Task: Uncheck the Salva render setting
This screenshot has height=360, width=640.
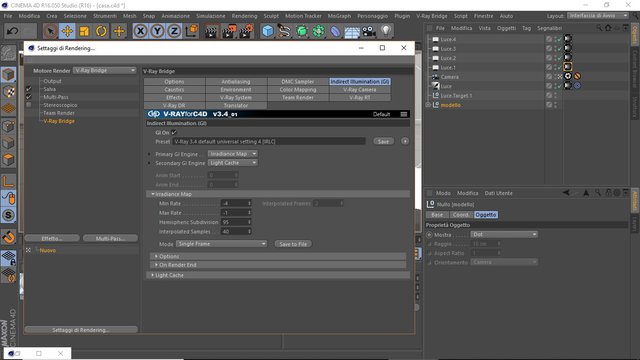Action: click(29, 89)
